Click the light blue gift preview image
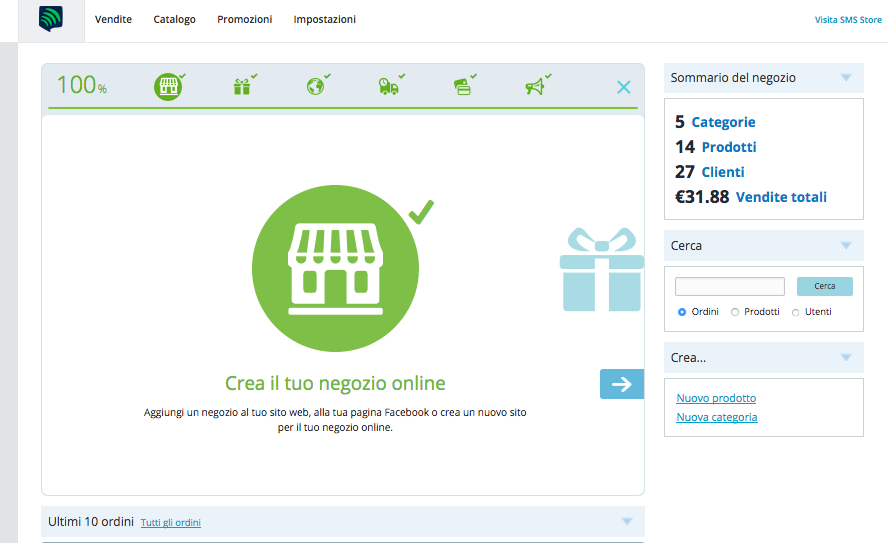Image resolution: width=888 pixels, height=543 pixels. tap(601, 270)
